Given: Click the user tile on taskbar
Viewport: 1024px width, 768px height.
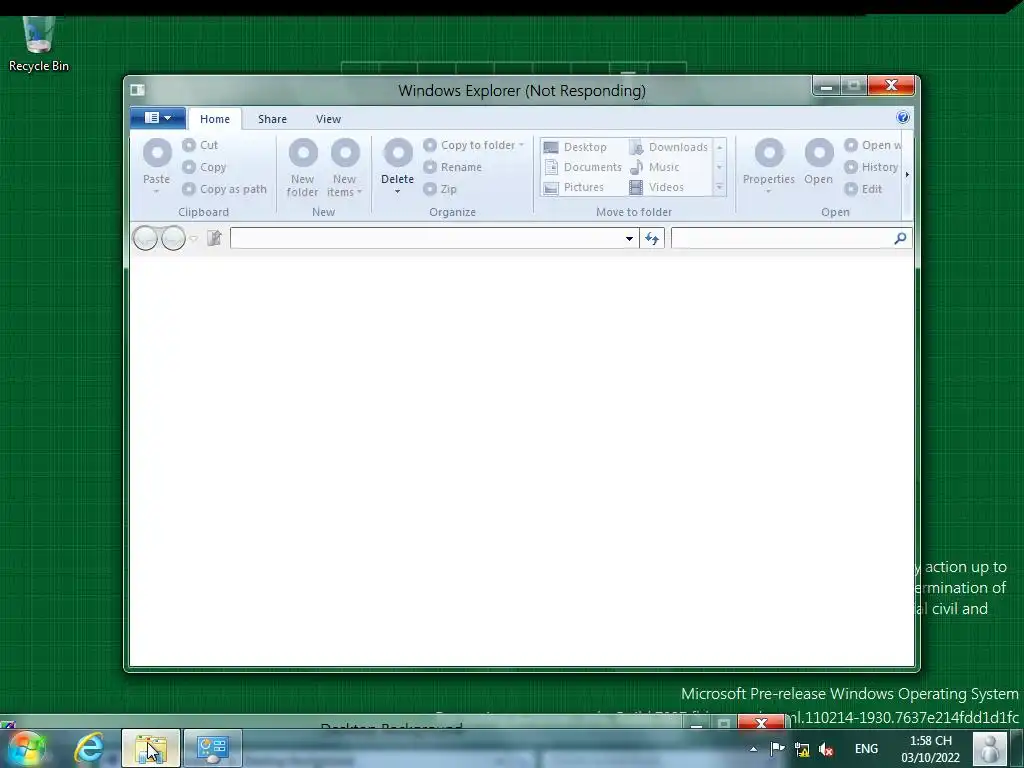Looking at the screenshot, I should point(990,748).
